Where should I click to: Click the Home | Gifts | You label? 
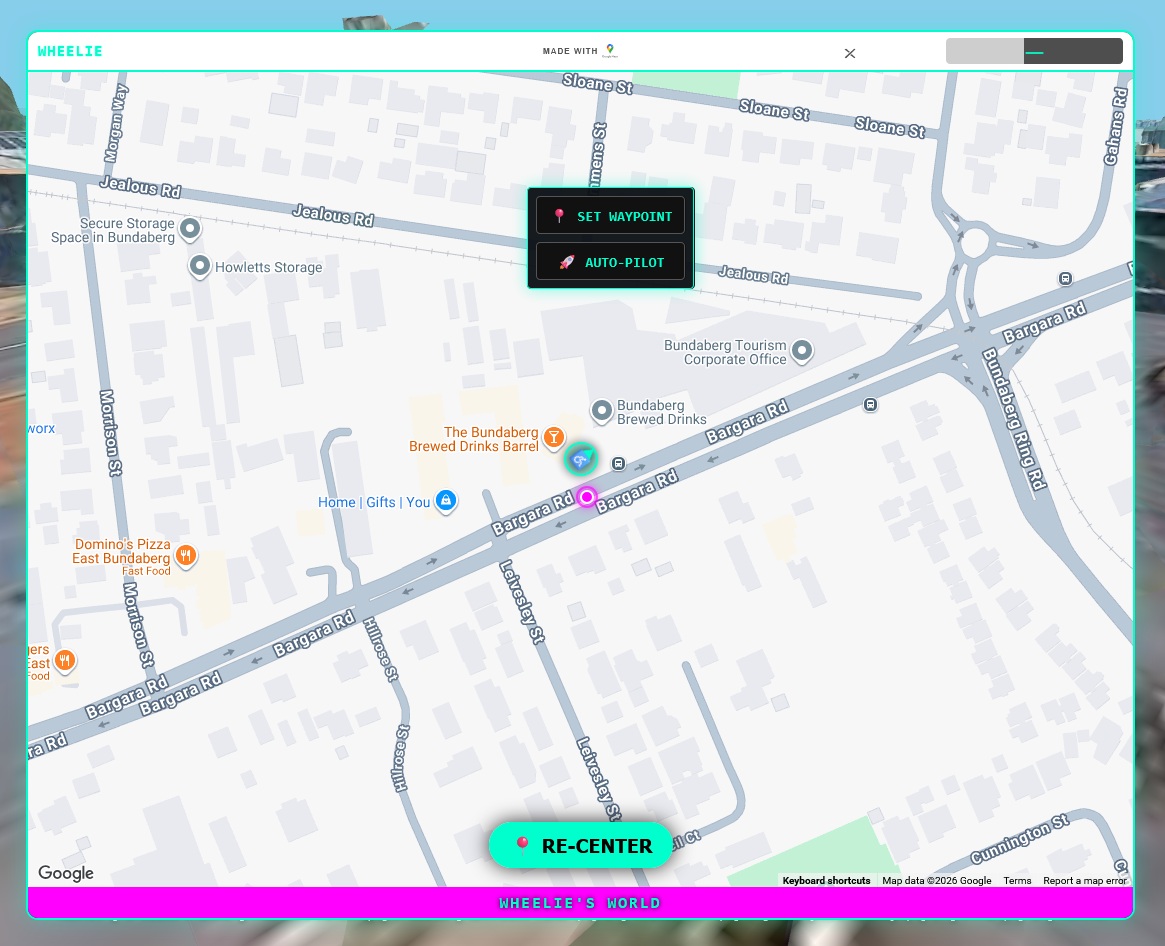(374, 502)
